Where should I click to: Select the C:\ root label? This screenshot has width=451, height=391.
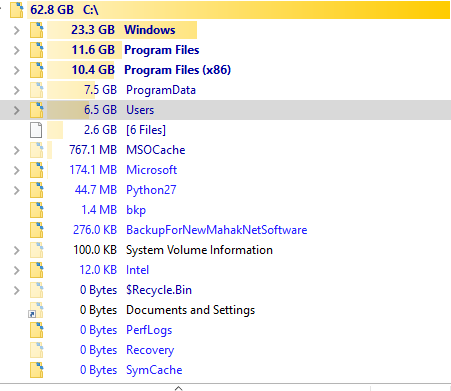pyautogui.click(x=91, y=10)
